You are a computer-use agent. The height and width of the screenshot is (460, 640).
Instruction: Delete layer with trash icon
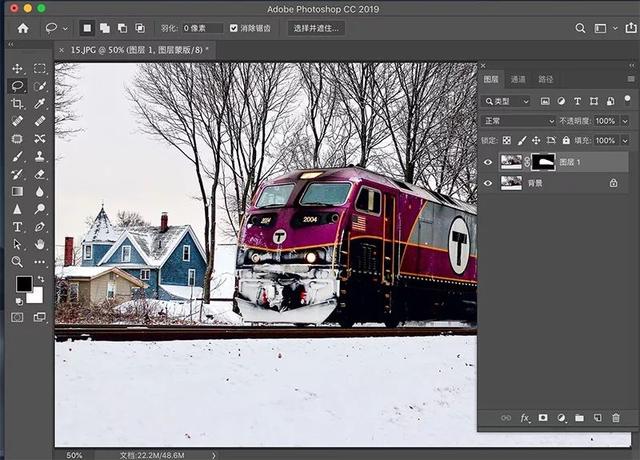[x=616, y=418]
